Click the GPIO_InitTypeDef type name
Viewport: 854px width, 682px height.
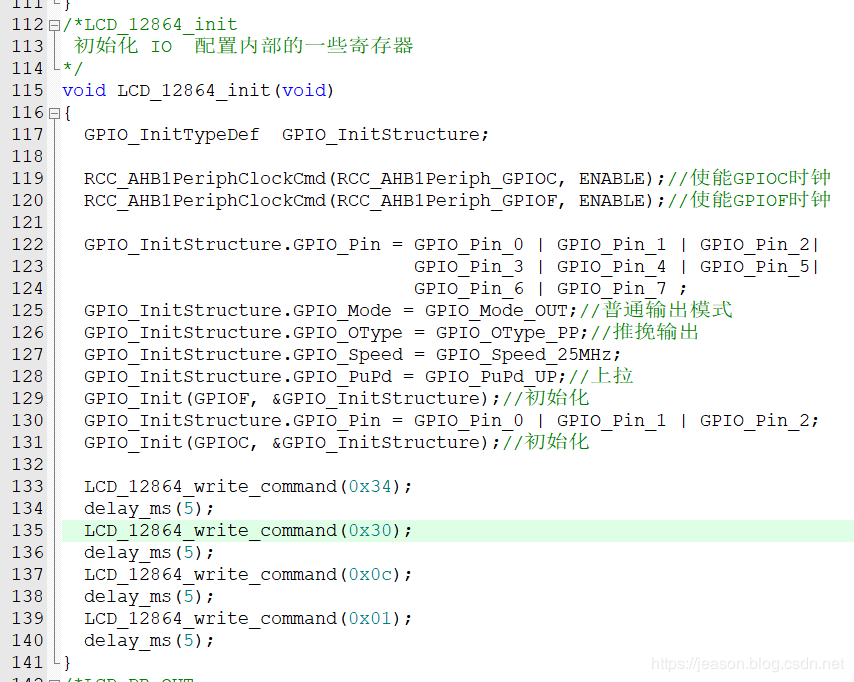(171, 134)
